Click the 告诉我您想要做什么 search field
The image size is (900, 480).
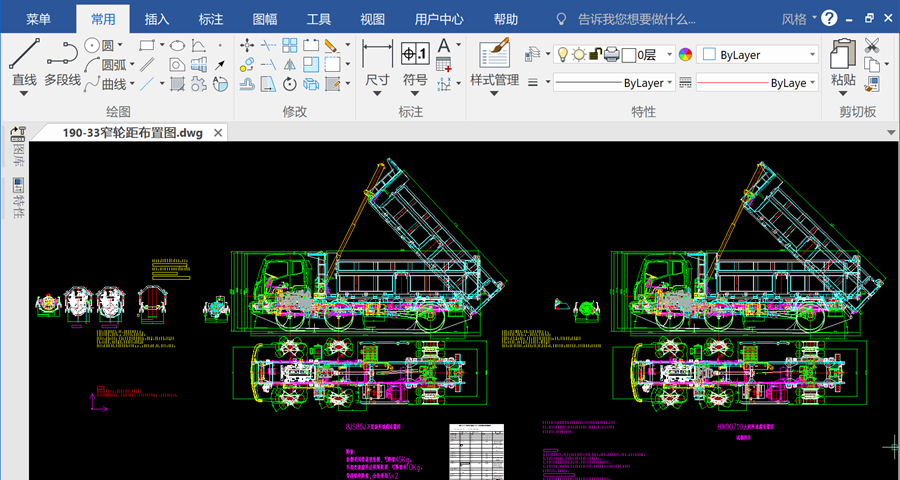(637, 19)
